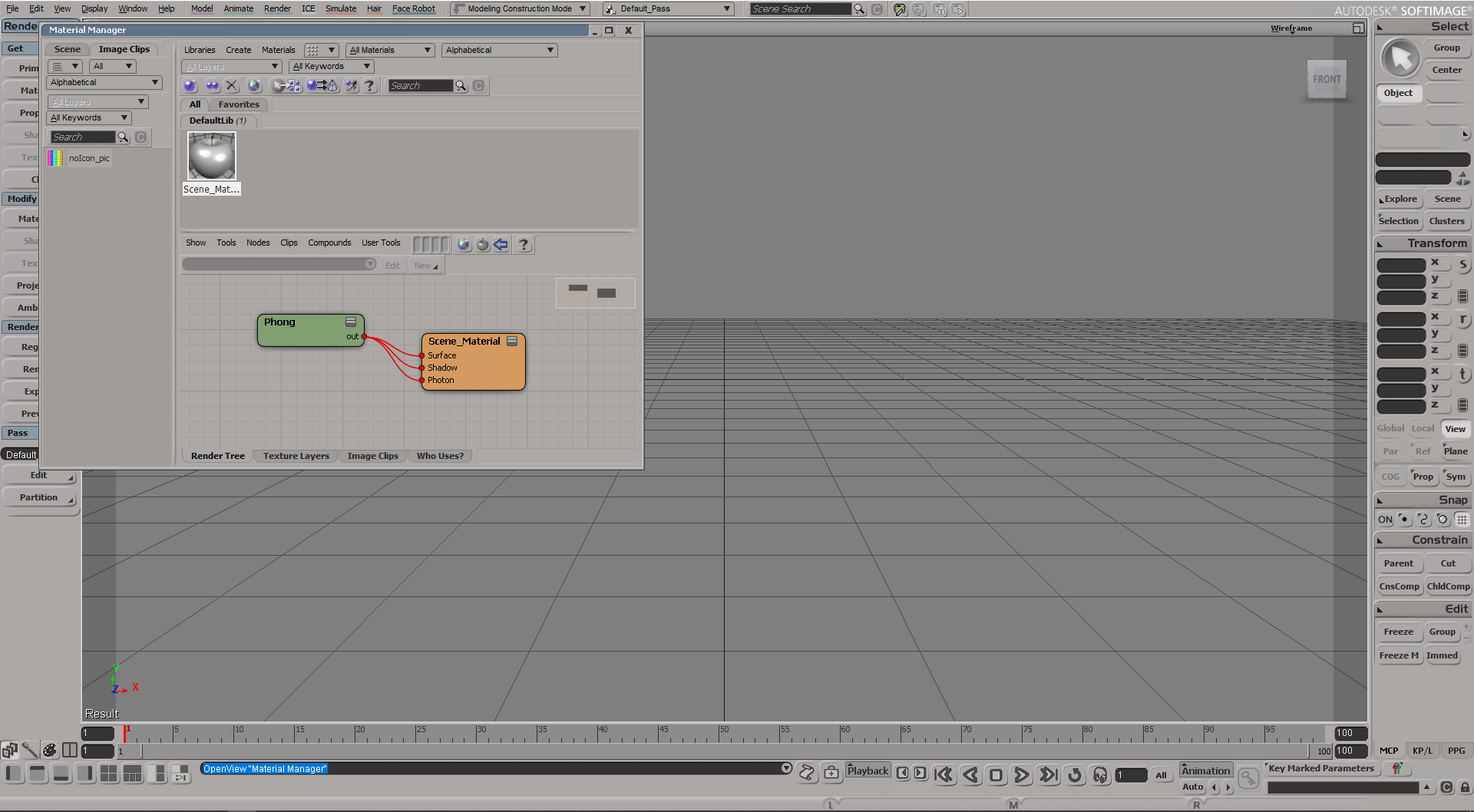
Task: Click the Parent constrain button
Action: coord(1398,563)
